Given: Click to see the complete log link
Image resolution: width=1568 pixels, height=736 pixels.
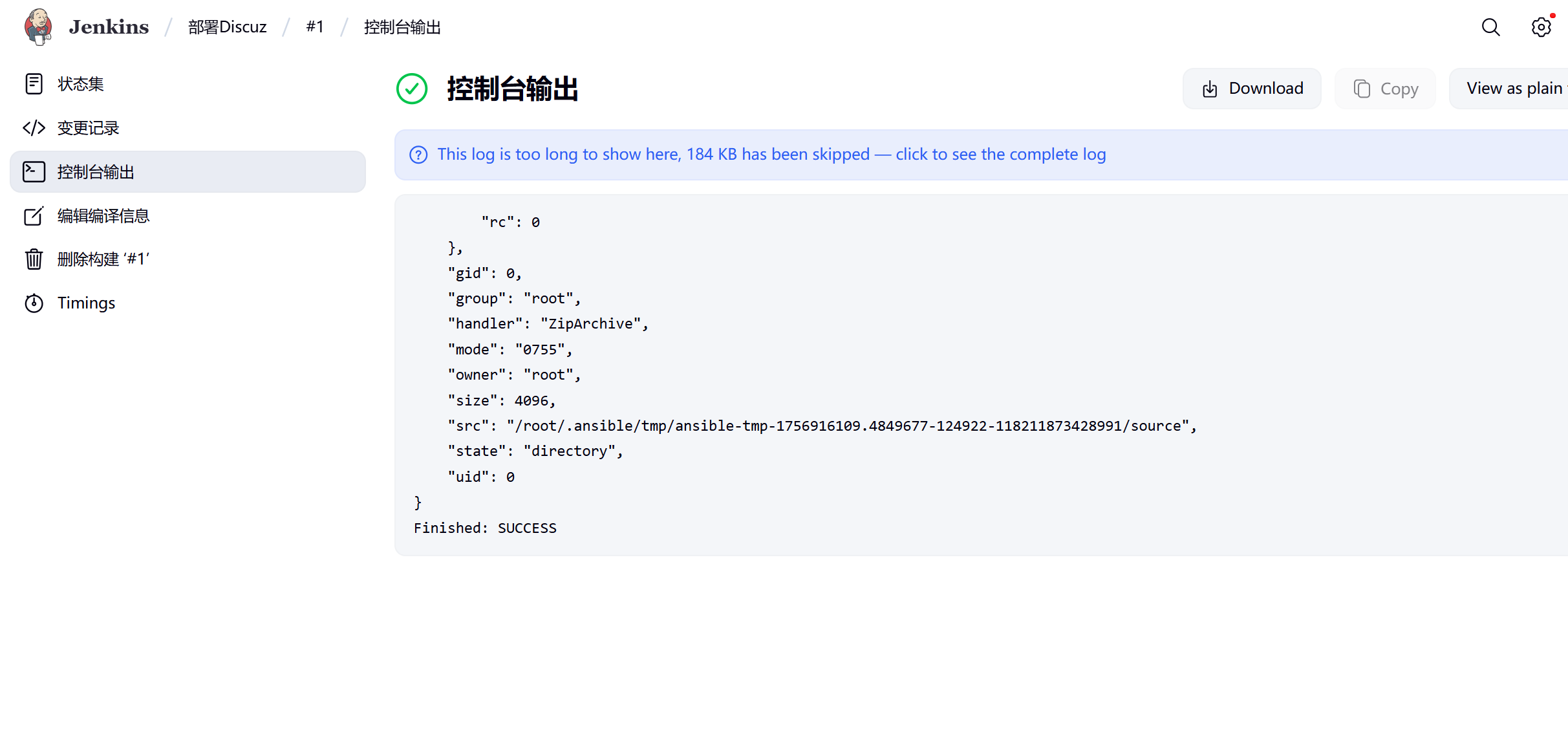Looking at the screenshot, I should click(x=1000, y=155).
